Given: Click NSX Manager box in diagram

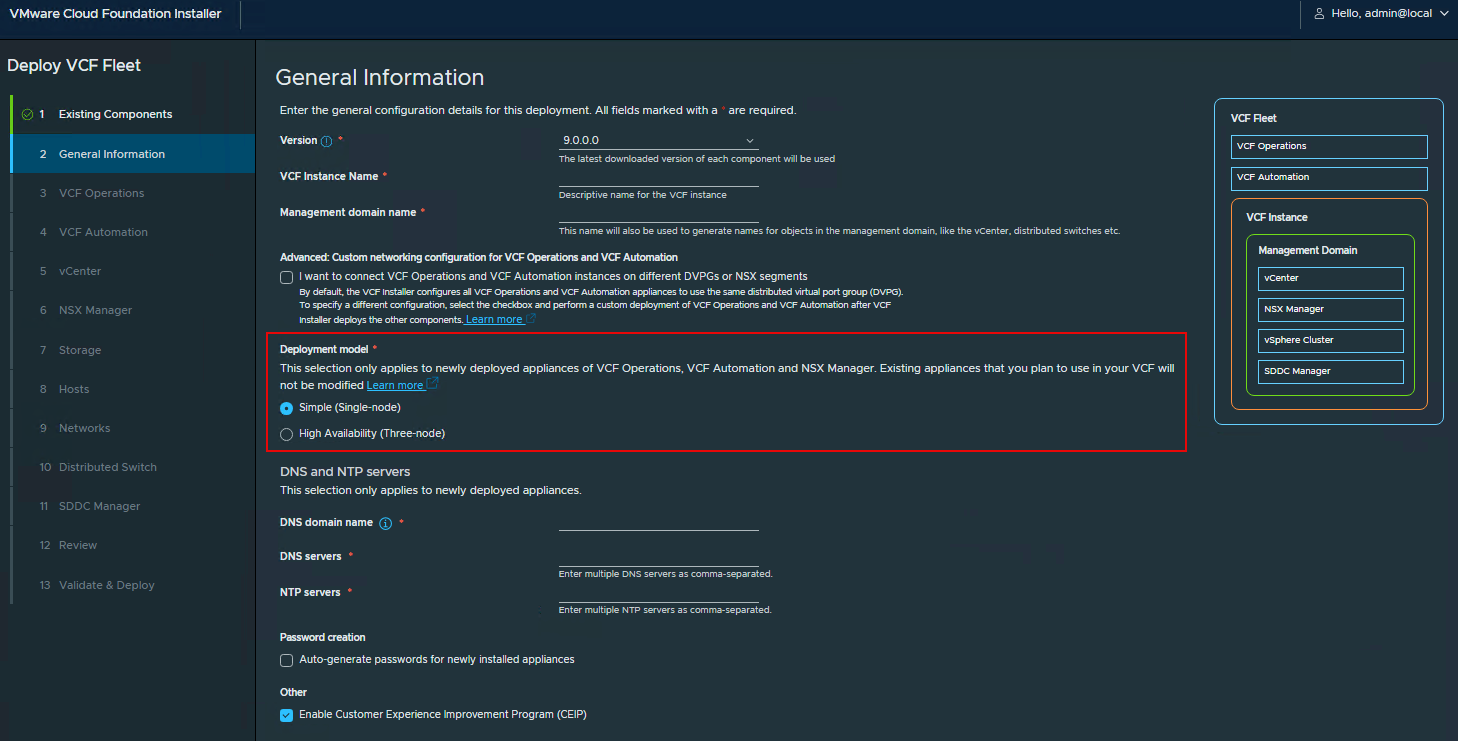Looking at the screenshot, I should [1330, 309].
